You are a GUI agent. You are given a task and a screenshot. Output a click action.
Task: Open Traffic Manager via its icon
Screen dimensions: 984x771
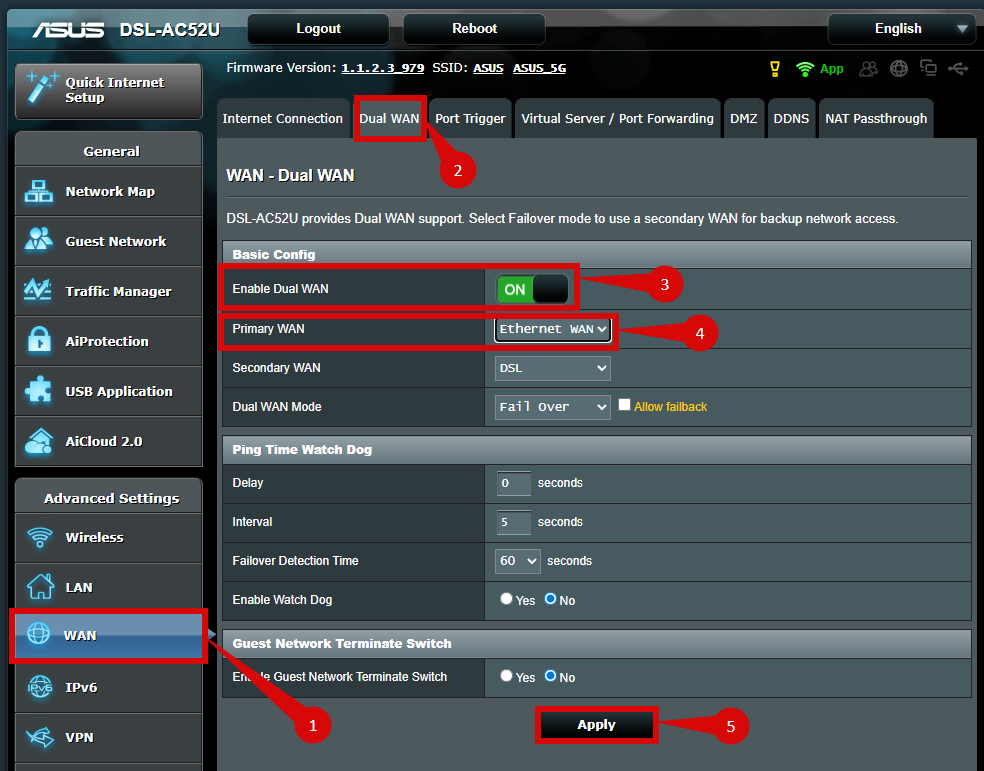[x=39, y=292]
